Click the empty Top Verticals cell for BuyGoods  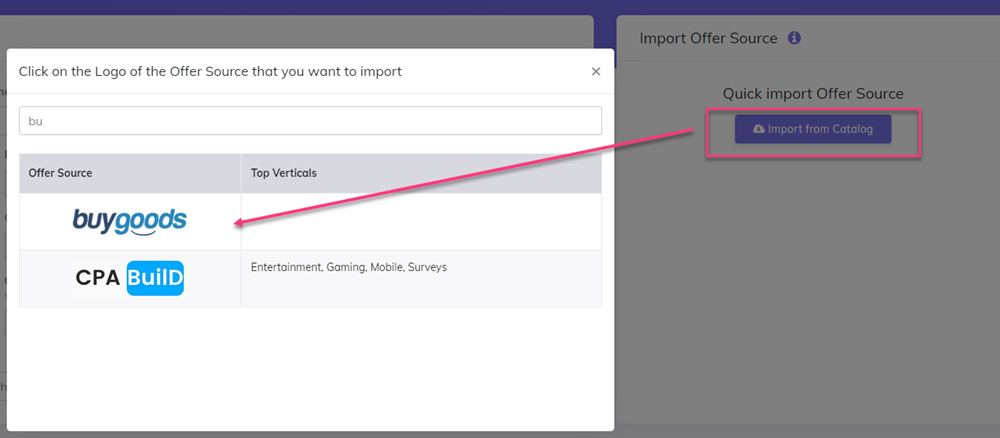pos(420,221)
